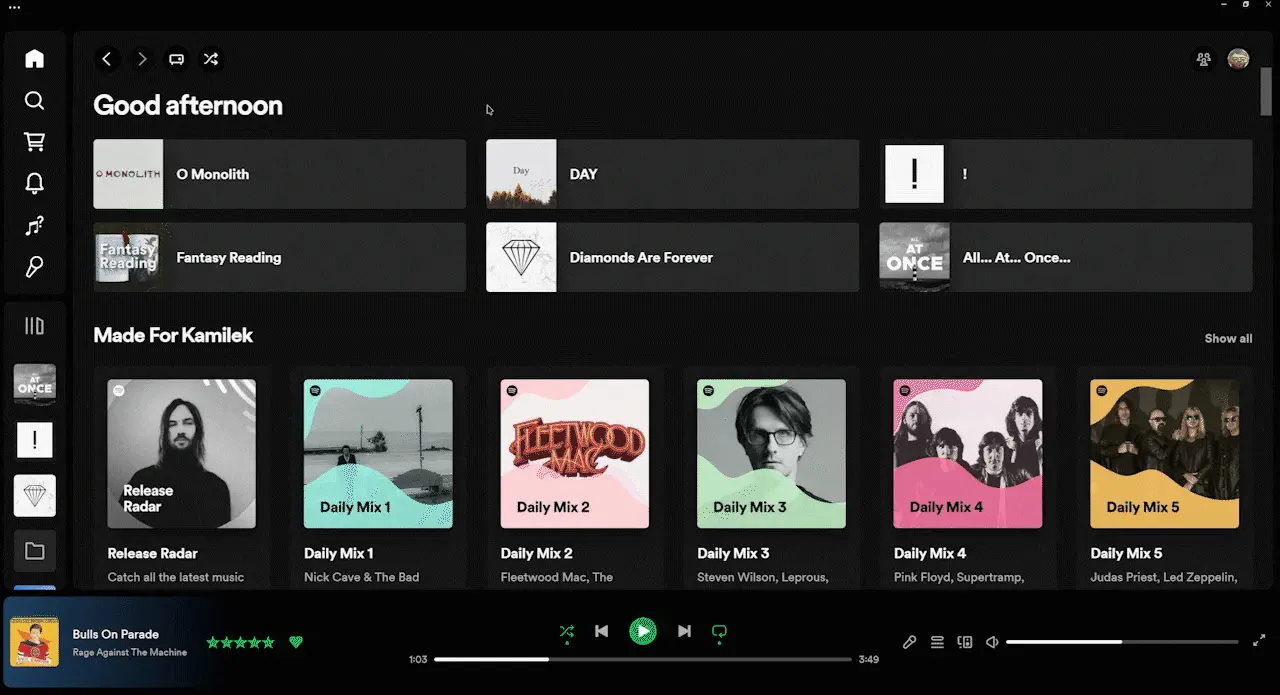Open the Made For Kamilek section heading
The image size is (1280, 695).
point(173,335)
